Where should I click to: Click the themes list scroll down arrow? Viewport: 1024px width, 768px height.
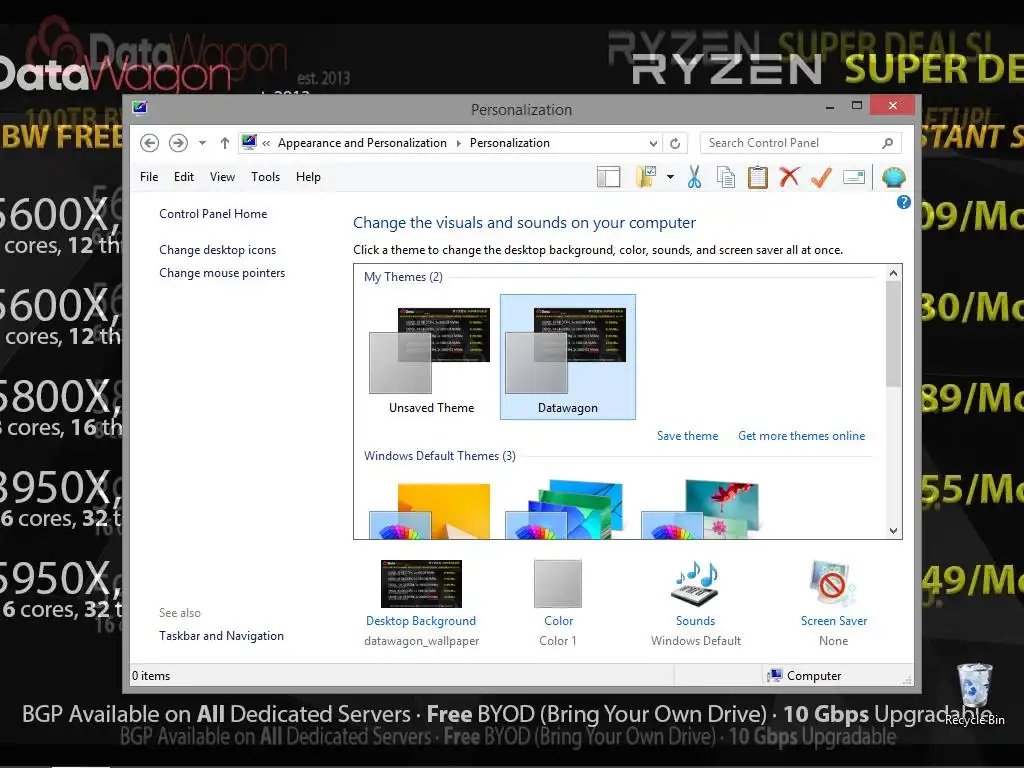(893, 531)
